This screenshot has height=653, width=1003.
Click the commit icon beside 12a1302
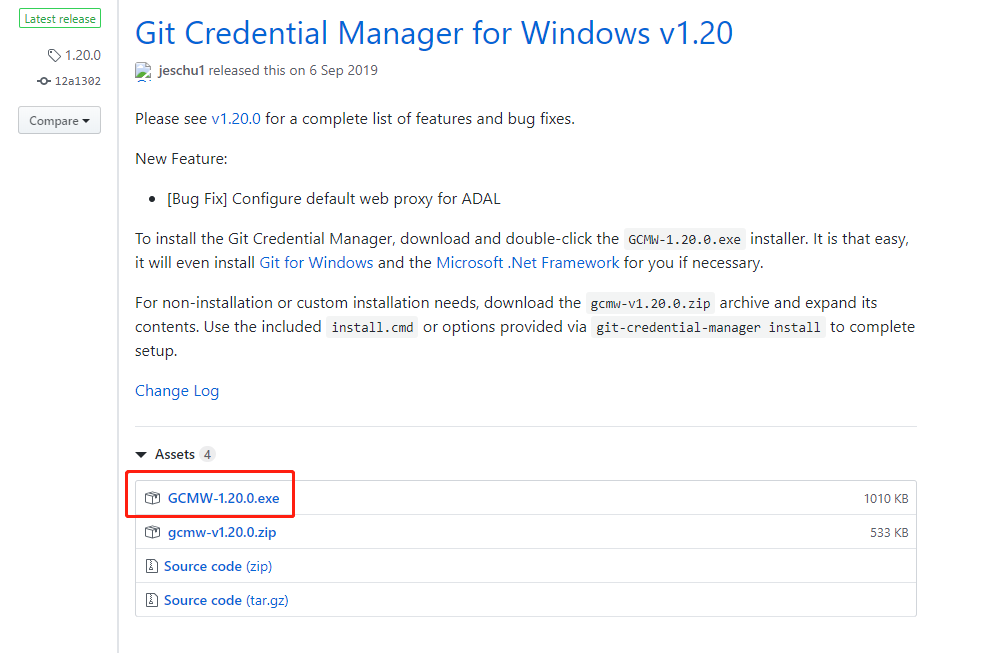[x=43, y=81]
